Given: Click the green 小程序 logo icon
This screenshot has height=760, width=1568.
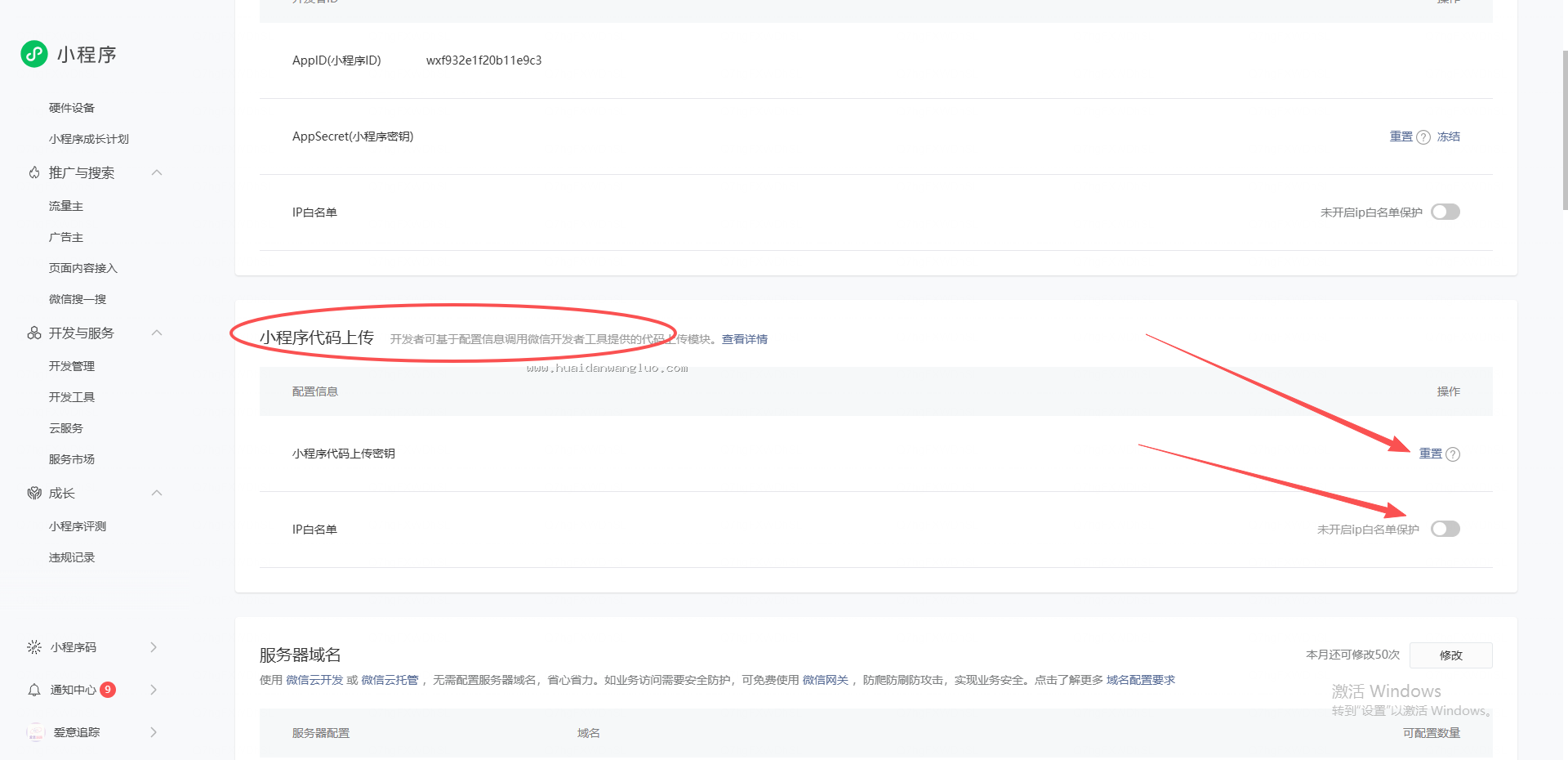Looking at the screenshot, I should click(34, 54).
